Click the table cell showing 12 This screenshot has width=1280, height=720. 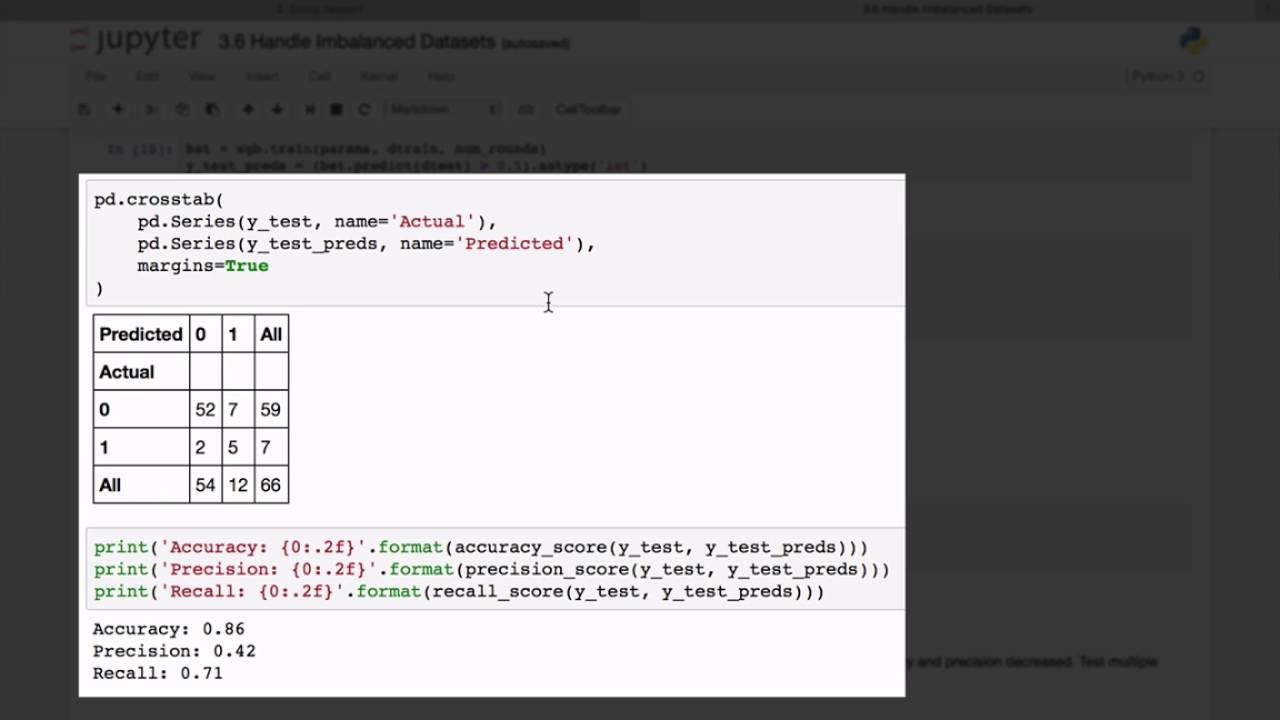point(238,485)
